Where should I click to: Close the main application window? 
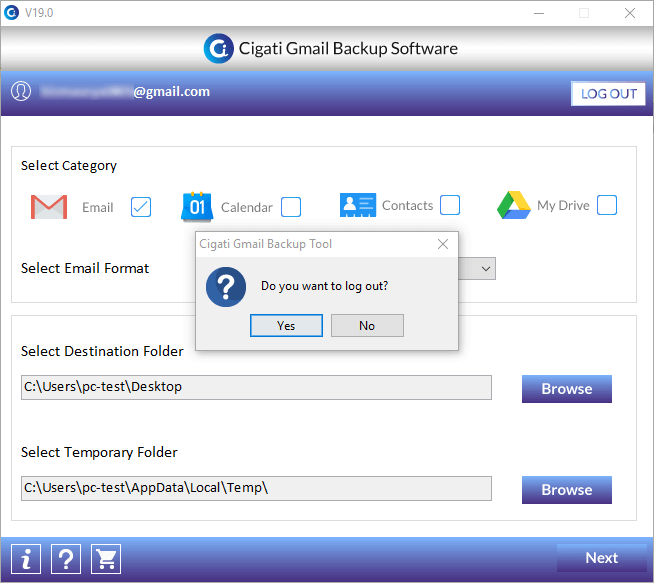630,13
